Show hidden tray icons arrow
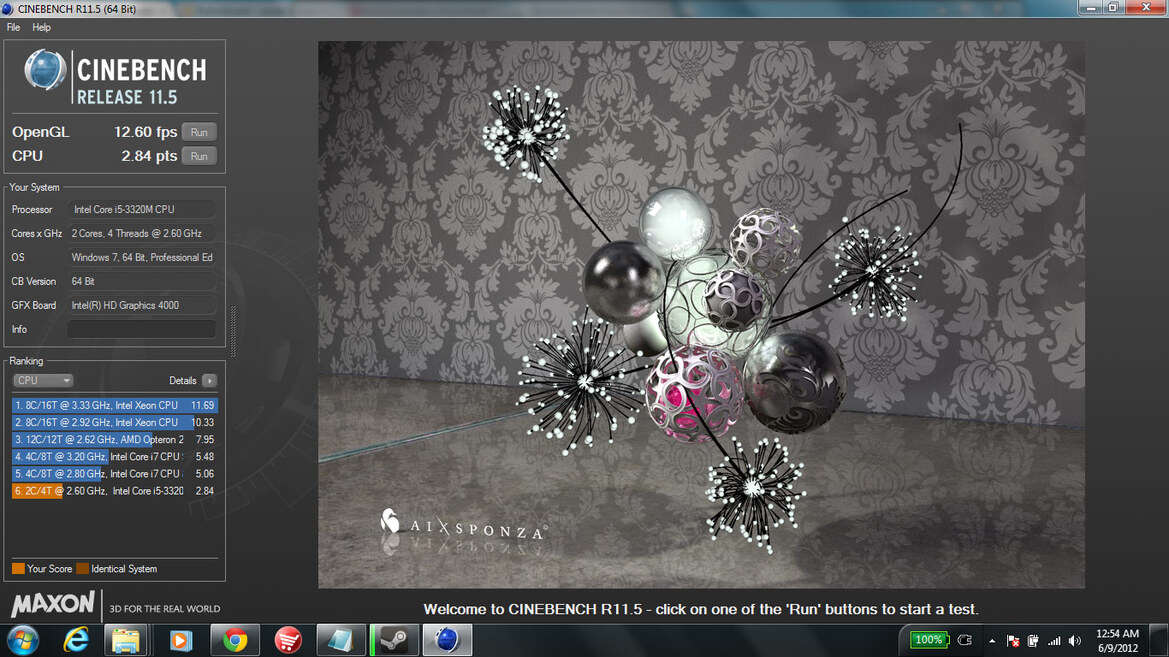The width and height of the screenshot is (1169, 657). tap(992, 641)
